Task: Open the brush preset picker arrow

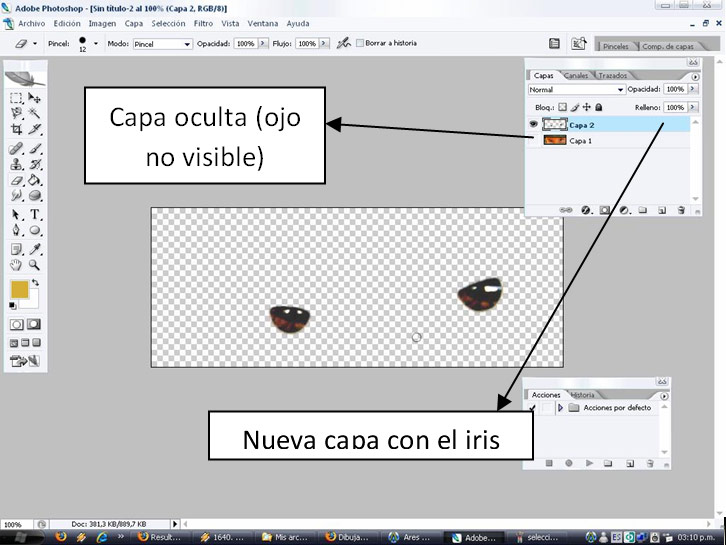Action: click(x=96, y=44)
